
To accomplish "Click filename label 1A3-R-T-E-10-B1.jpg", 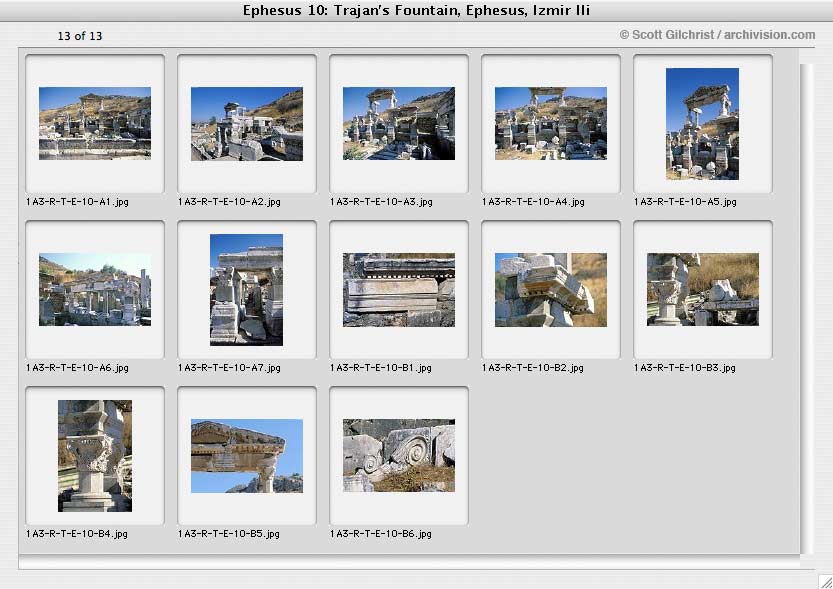I will (x=380, y=368).
